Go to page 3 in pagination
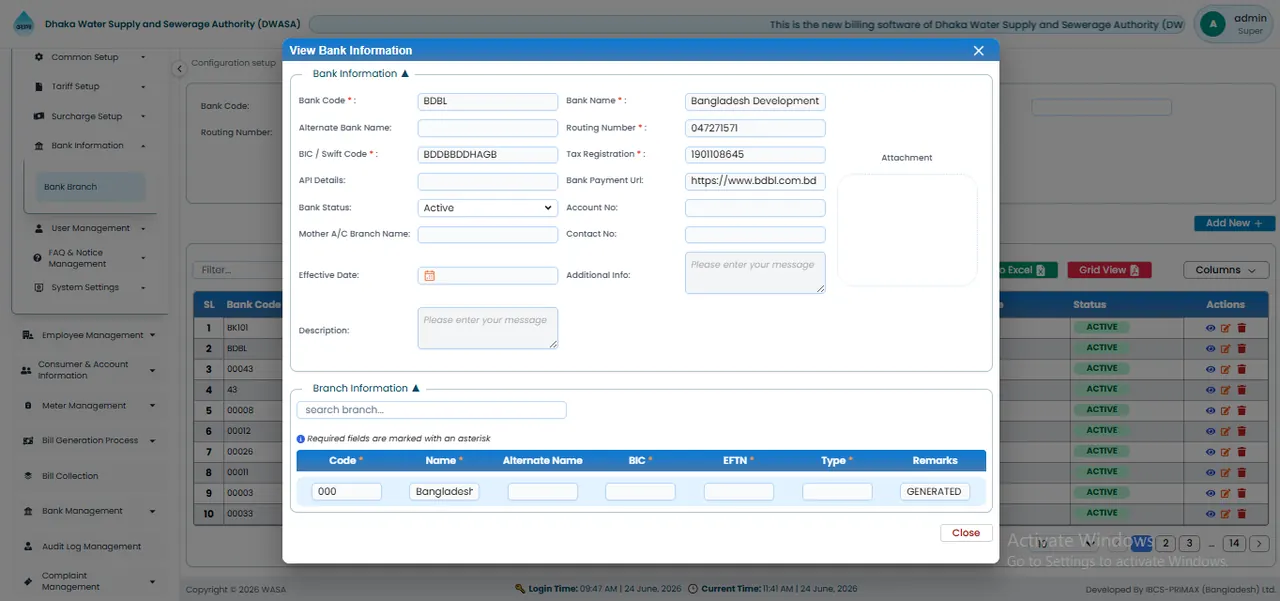 pos(1189,543)
